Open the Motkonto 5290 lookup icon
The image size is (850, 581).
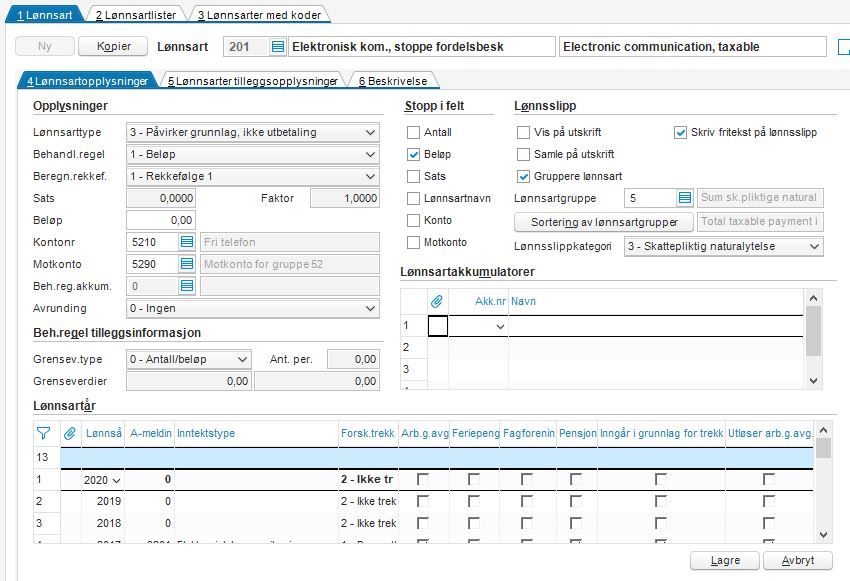click(x=187, y=264)
